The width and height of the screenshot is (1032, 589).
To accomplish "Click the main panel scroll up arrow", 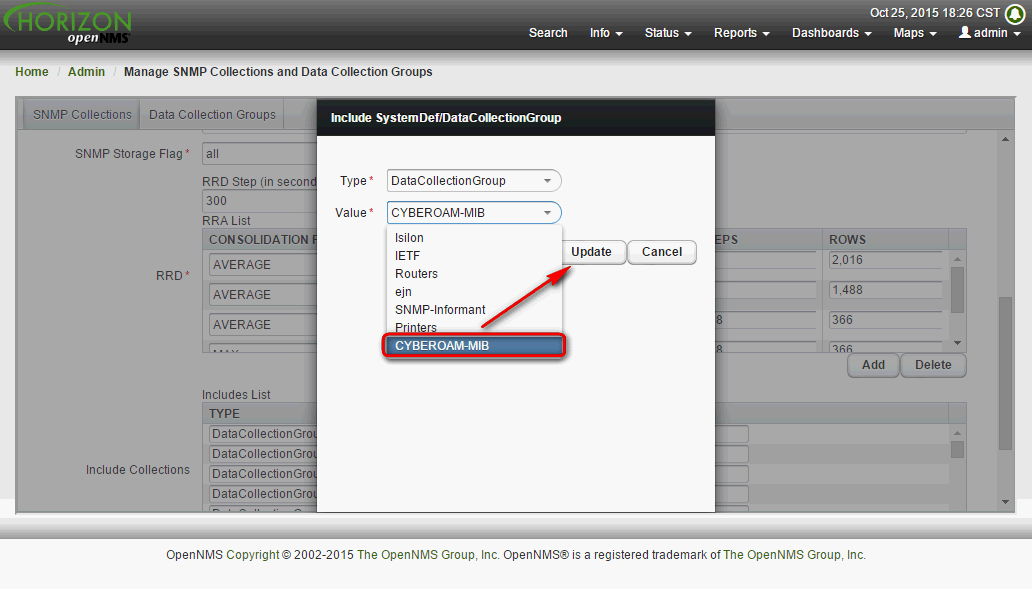I will [x=1005, y=140].
